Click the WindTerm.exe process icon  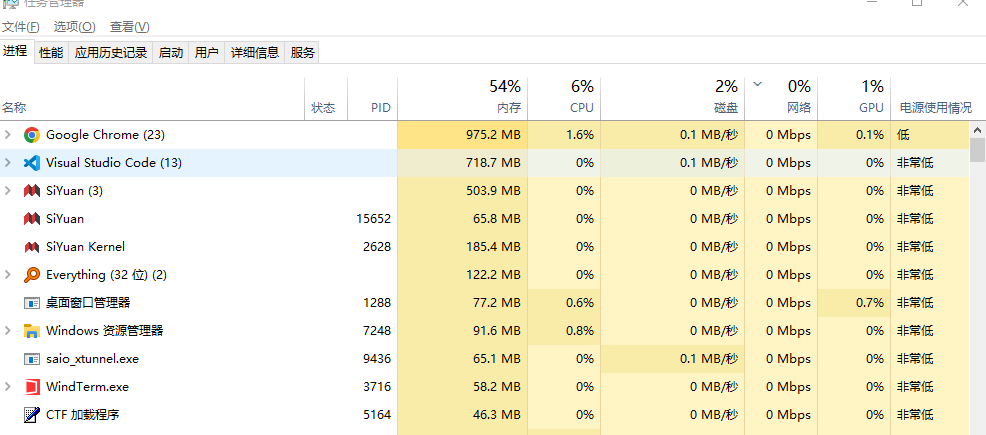(31, 387)
